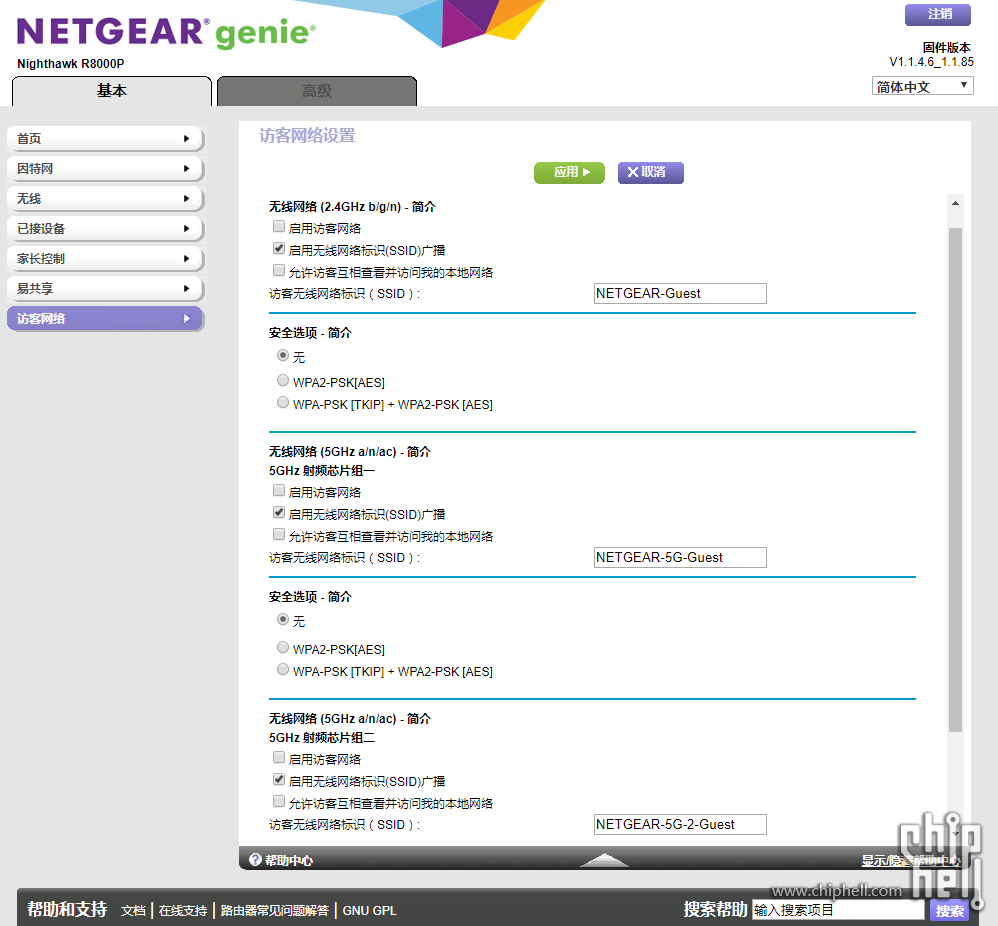Expand help panel with the up triangle

604,860
